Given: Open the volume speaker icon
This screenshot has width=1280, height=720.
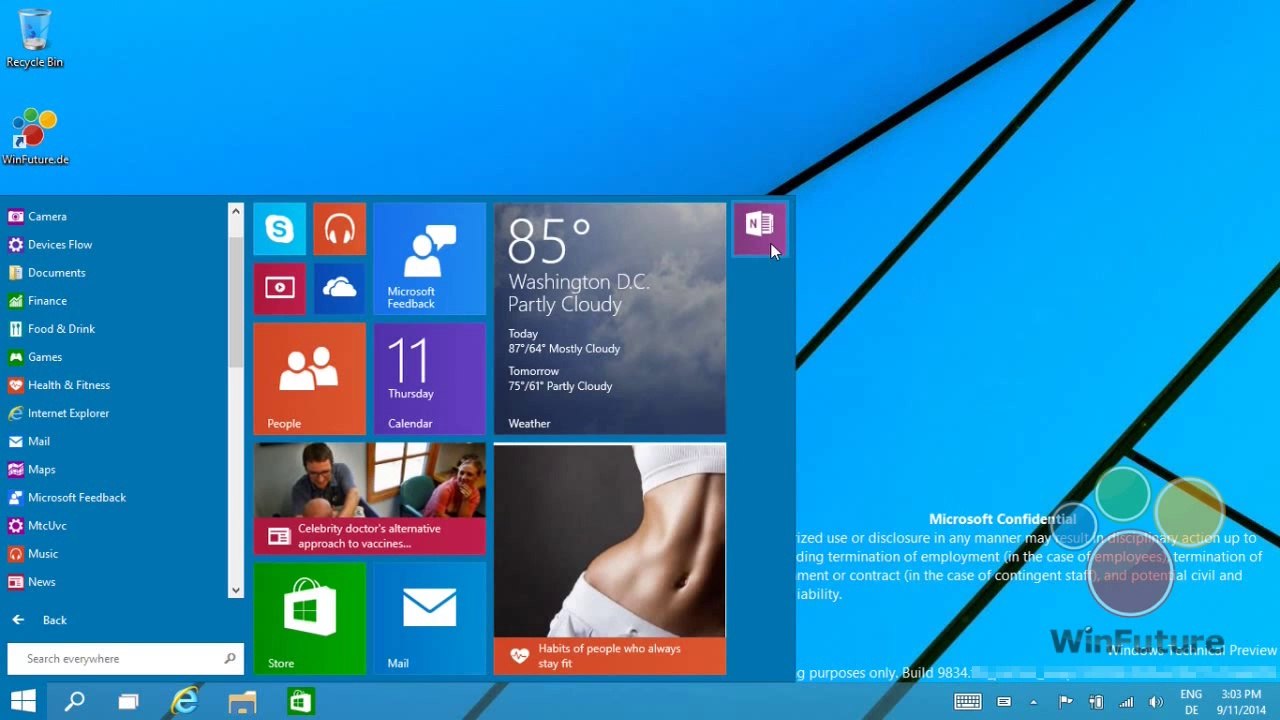Looking at the screenshot, I should point(1156,702).
